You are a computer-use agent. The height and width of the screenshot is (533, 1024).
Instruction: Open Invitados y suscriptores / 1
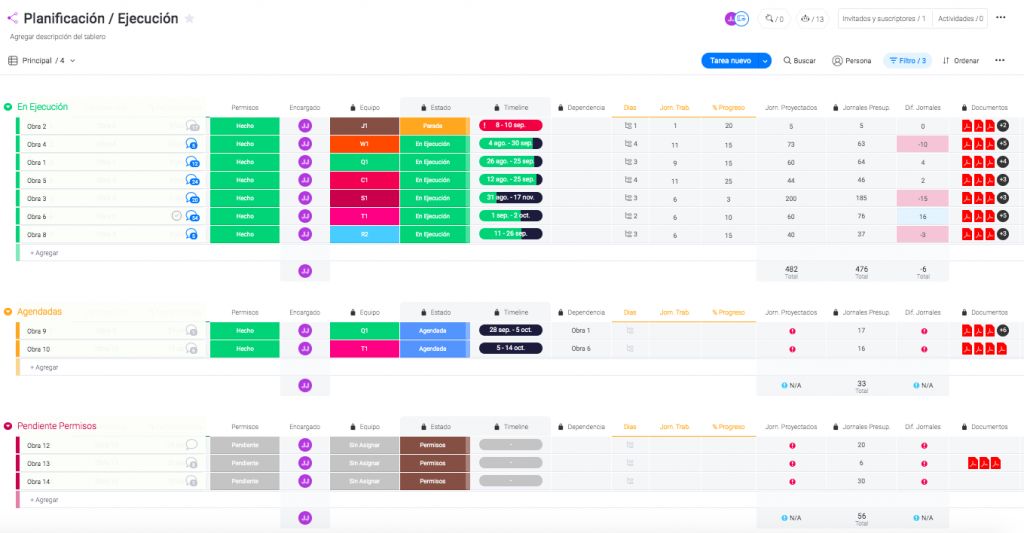coord(883,18)
